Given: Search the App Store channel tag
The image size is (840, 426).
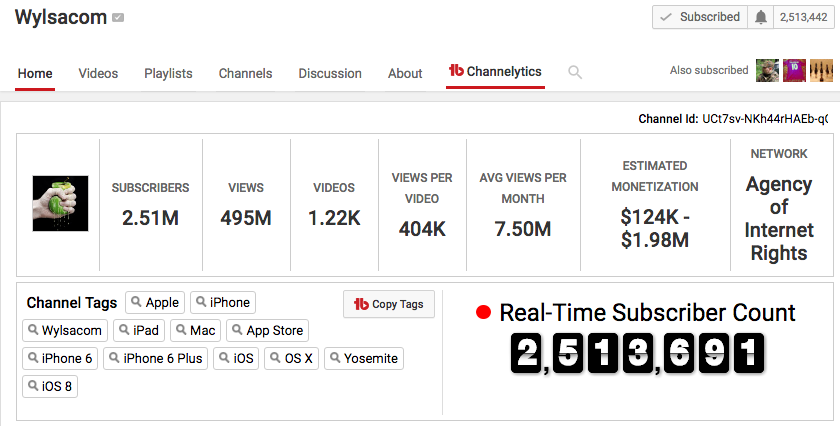Looking at the screenshot, I should pyautogui.click(x=267, y=330).
